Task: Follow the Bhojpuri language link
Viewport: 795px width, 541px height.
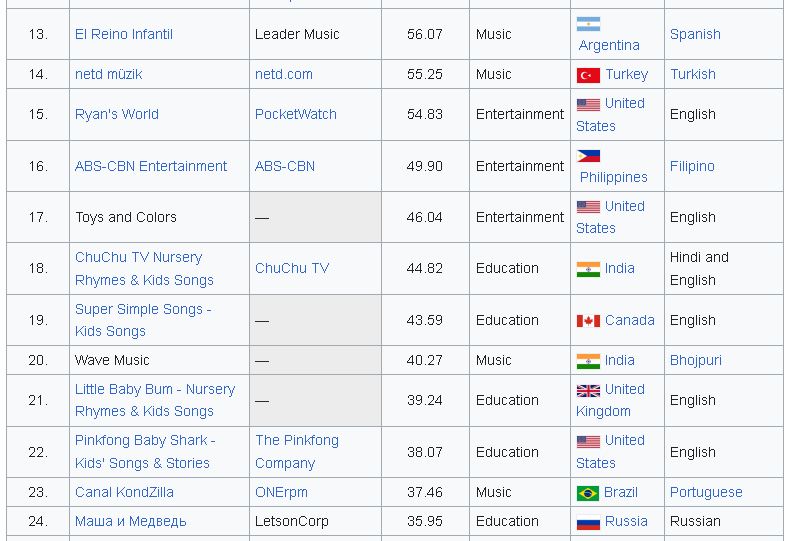Action: pyautogui.click(x=695, y=360)
